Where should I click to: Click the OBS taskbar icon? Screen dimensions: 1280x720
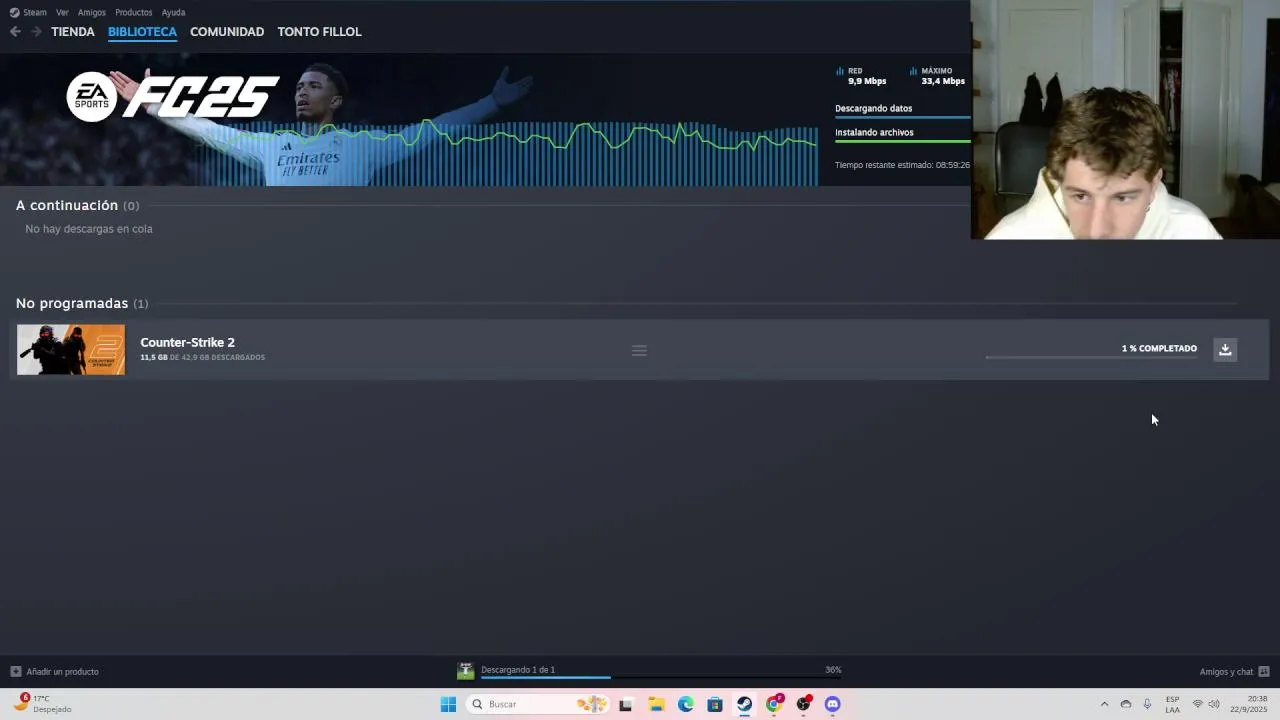pos(803,704)
